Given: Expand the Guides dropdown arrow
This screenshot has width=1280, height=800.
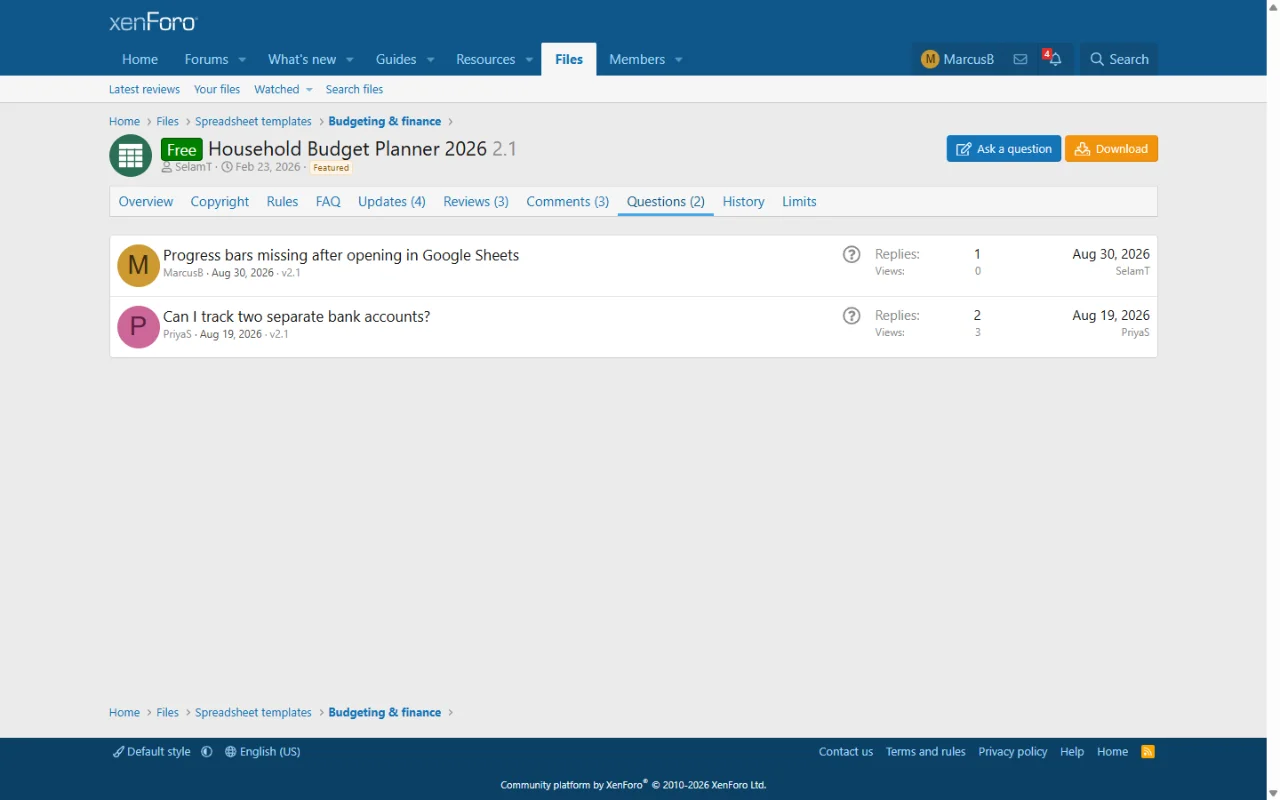Looking at the screenshot, I should 431,60.
